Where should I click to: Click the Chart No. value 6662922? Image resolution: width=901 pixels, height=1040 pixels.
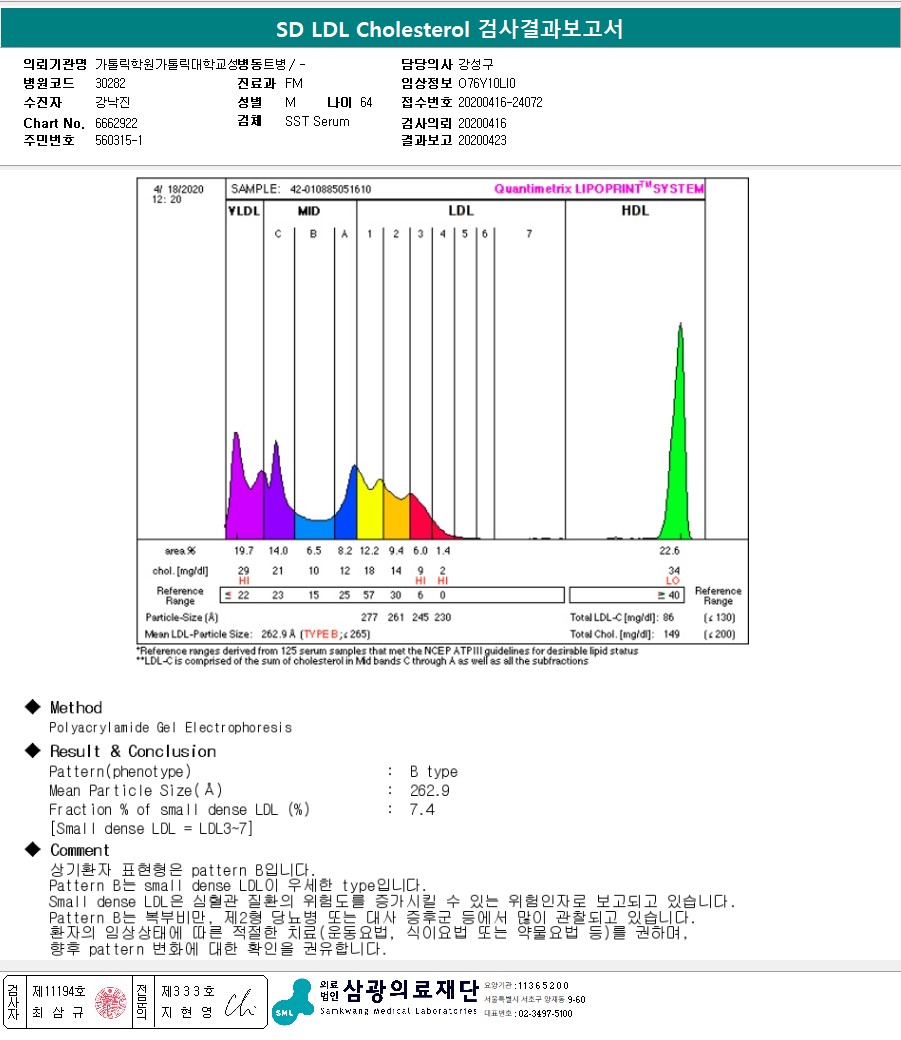tap(116, 123)
